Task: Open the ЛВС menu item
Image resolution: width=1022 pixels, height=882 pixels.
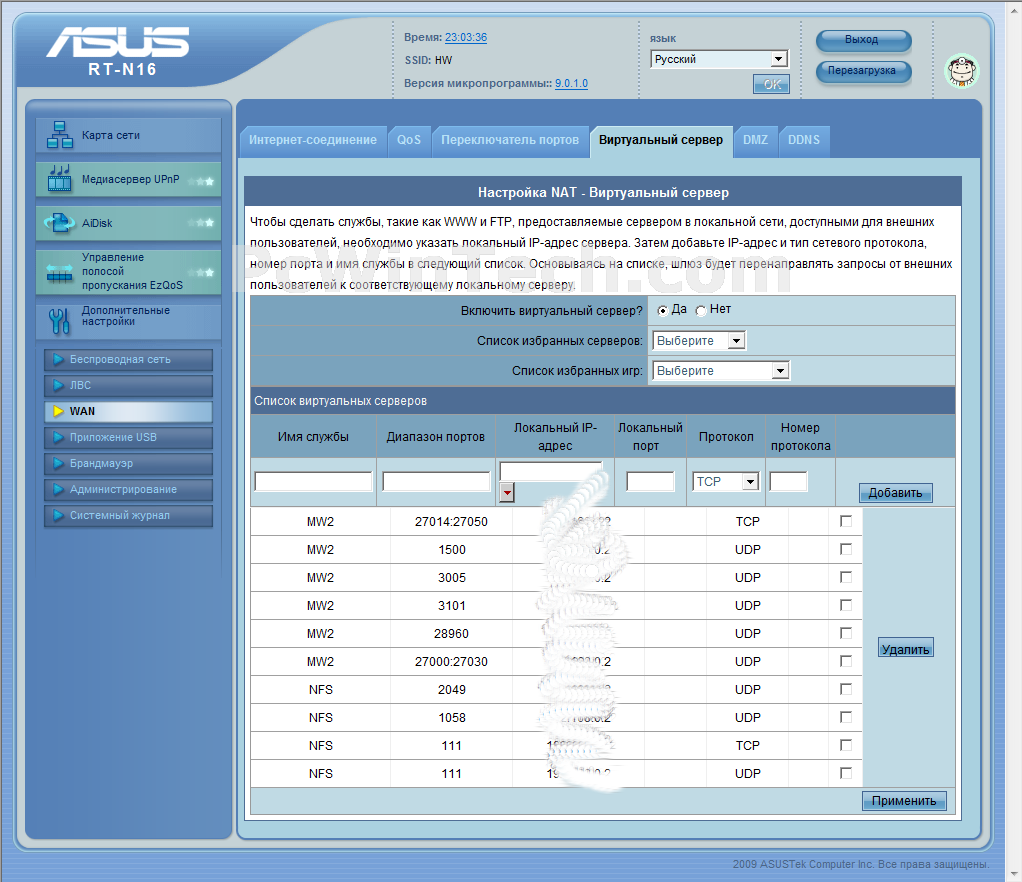Action: (128, 385)
